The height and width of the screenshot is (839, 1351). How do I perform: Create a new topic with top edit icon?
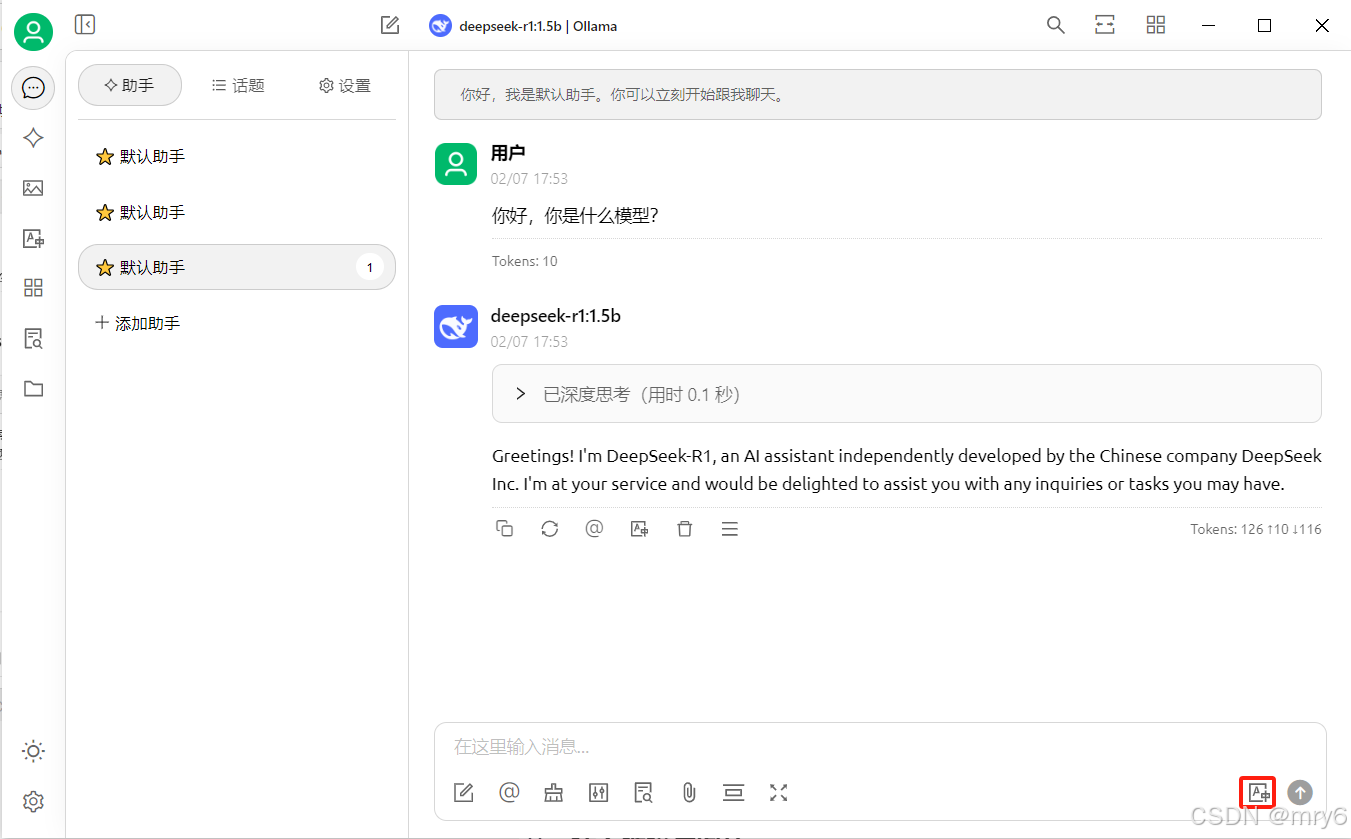click(x=390, y=25)
